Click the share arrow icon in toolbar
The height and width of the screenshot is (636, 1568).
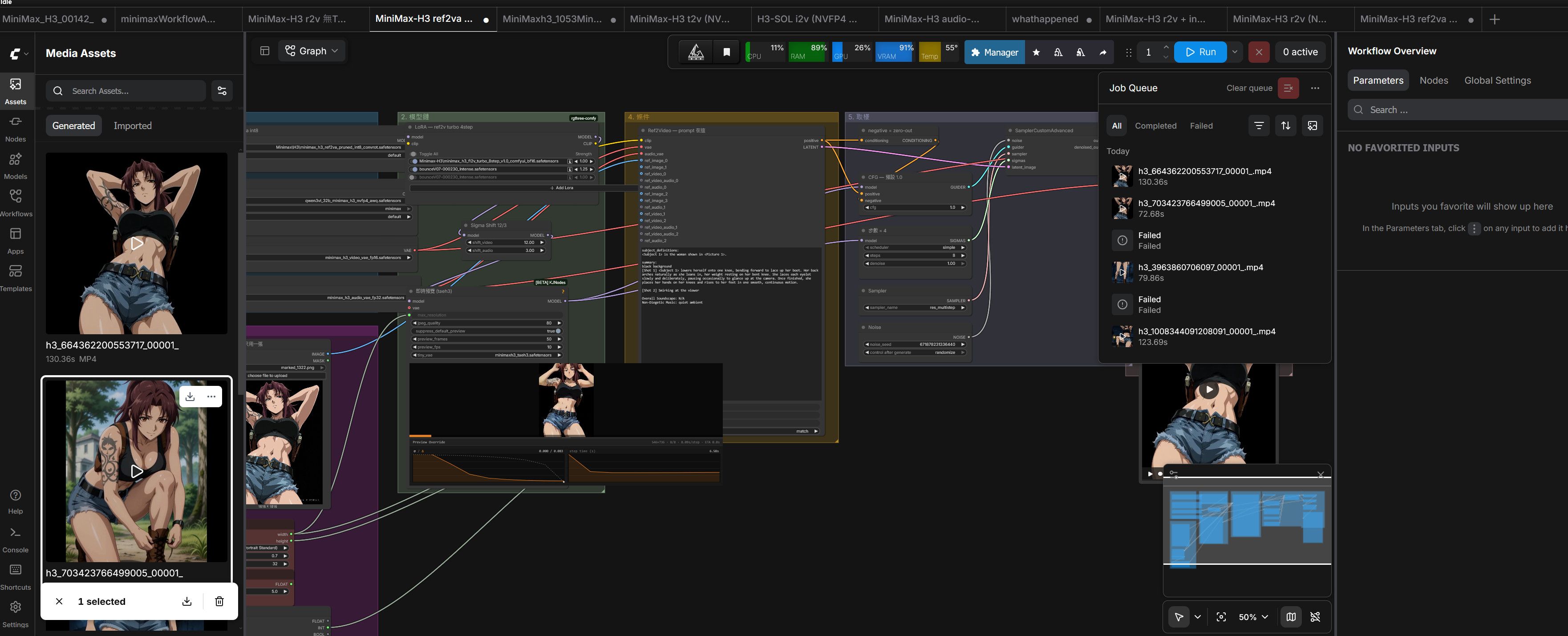(x=1102, y=53)
